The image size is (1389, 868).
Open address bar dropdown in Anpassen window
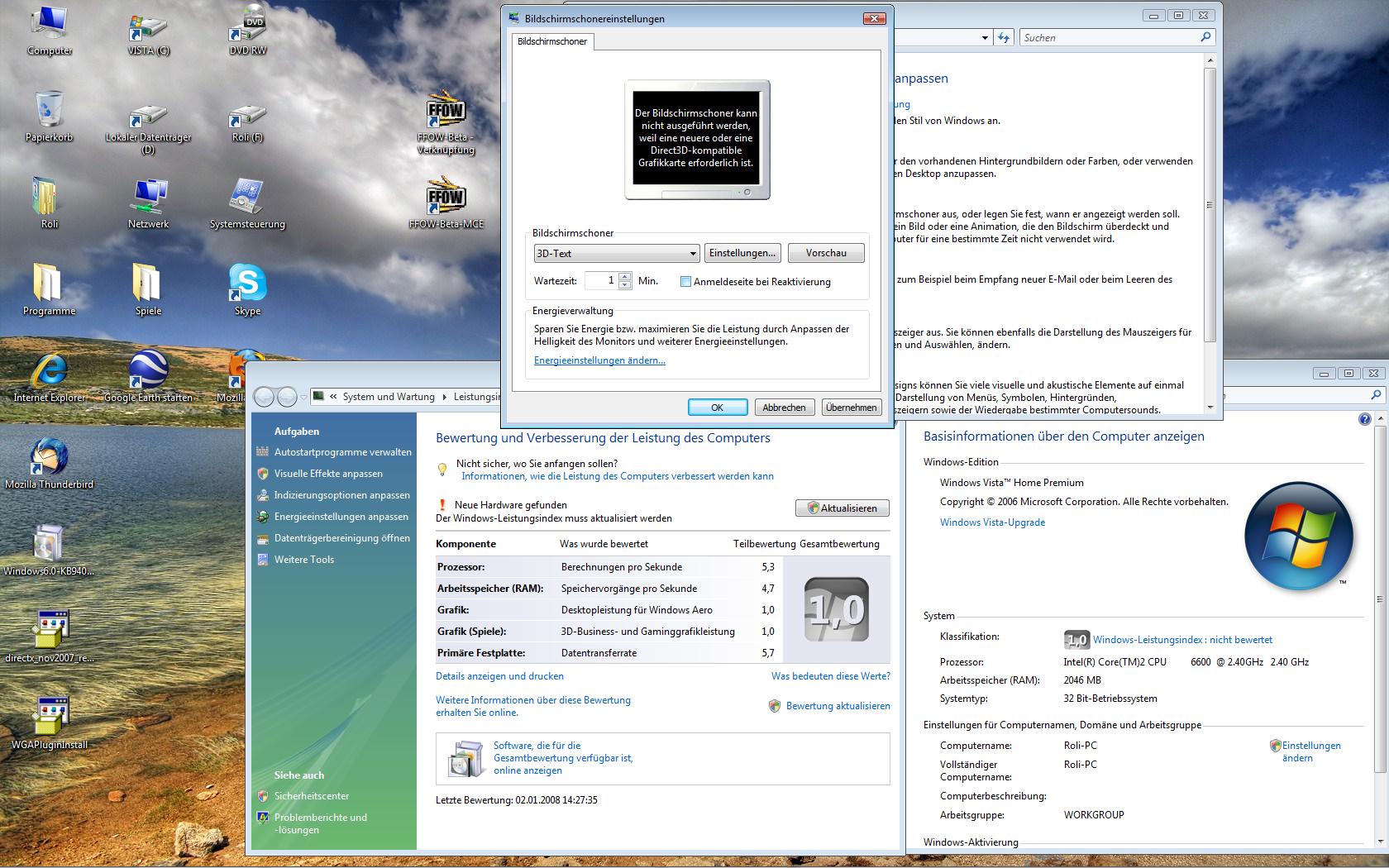pos(985,37)
